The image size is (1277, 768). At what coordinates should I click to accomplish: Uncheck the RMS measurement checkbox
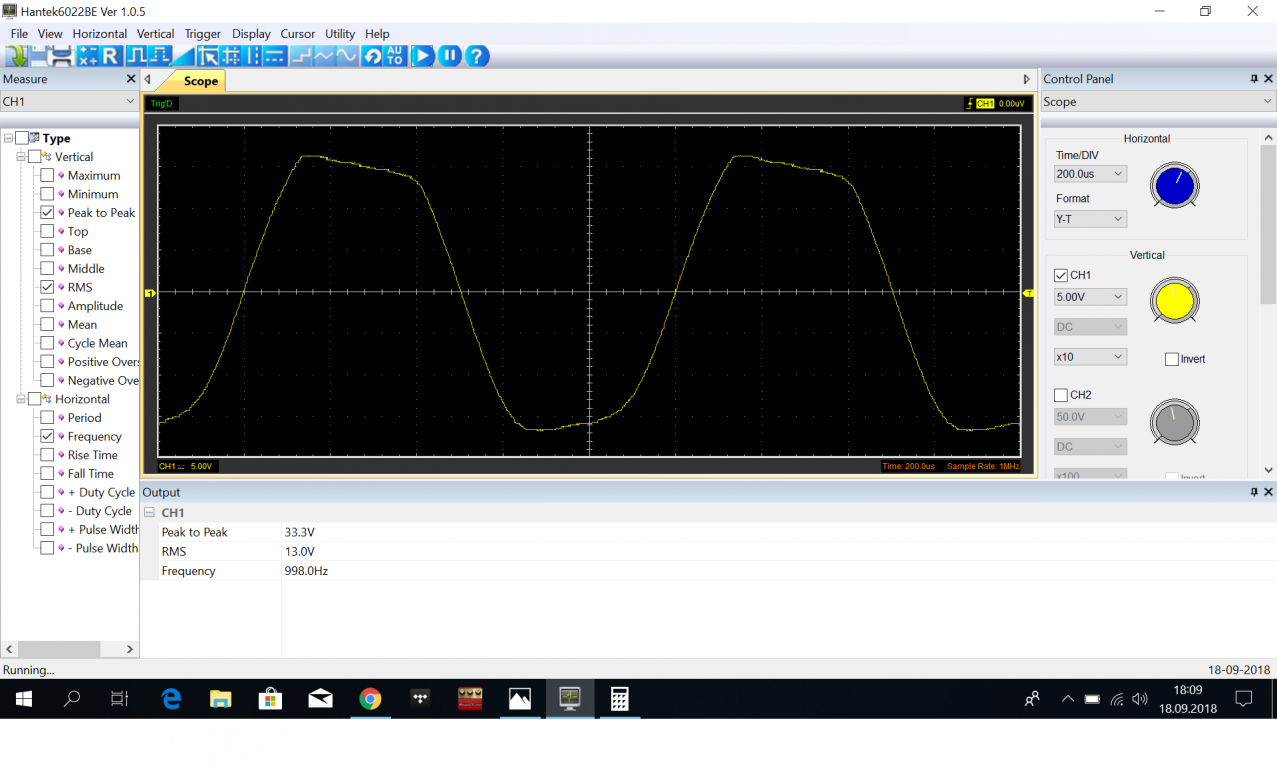[47, 287]
